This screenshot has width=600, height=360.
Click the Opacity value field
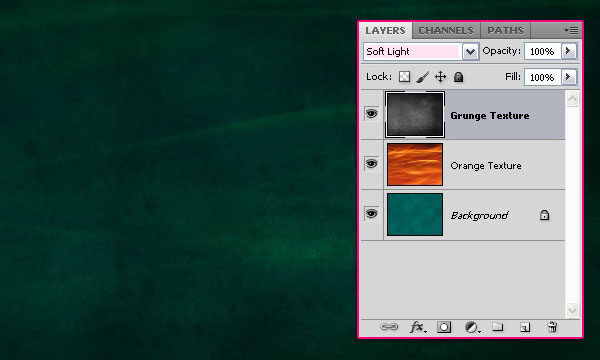coord(542,51)
